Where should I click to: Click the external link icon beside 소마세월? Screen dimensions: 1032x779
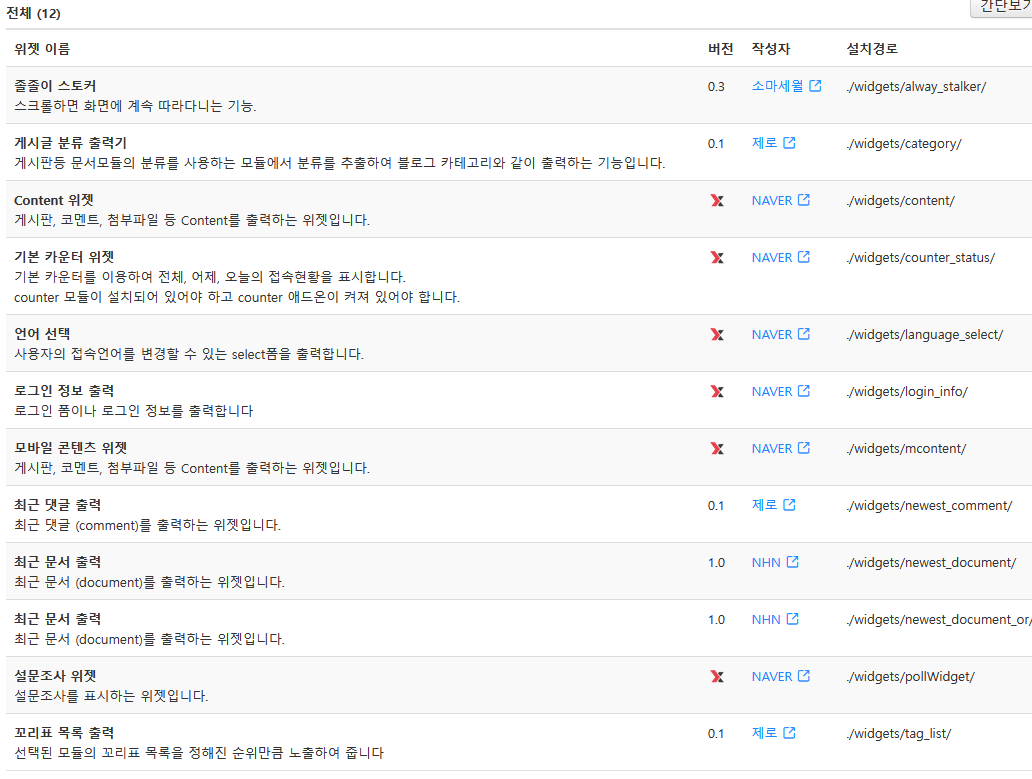(815, 86)
